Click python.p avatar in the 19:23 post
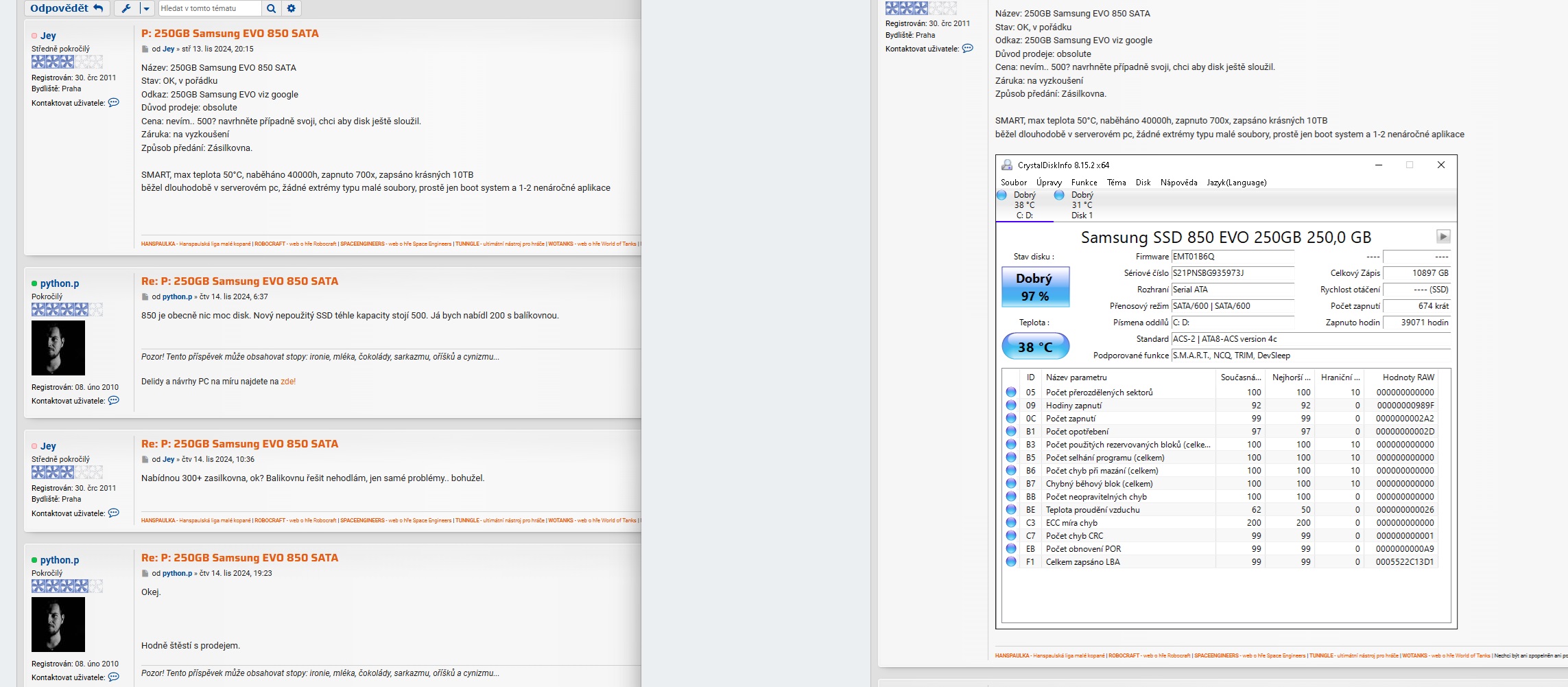This screenshot has height=687, width=1568. coord(58,625)
